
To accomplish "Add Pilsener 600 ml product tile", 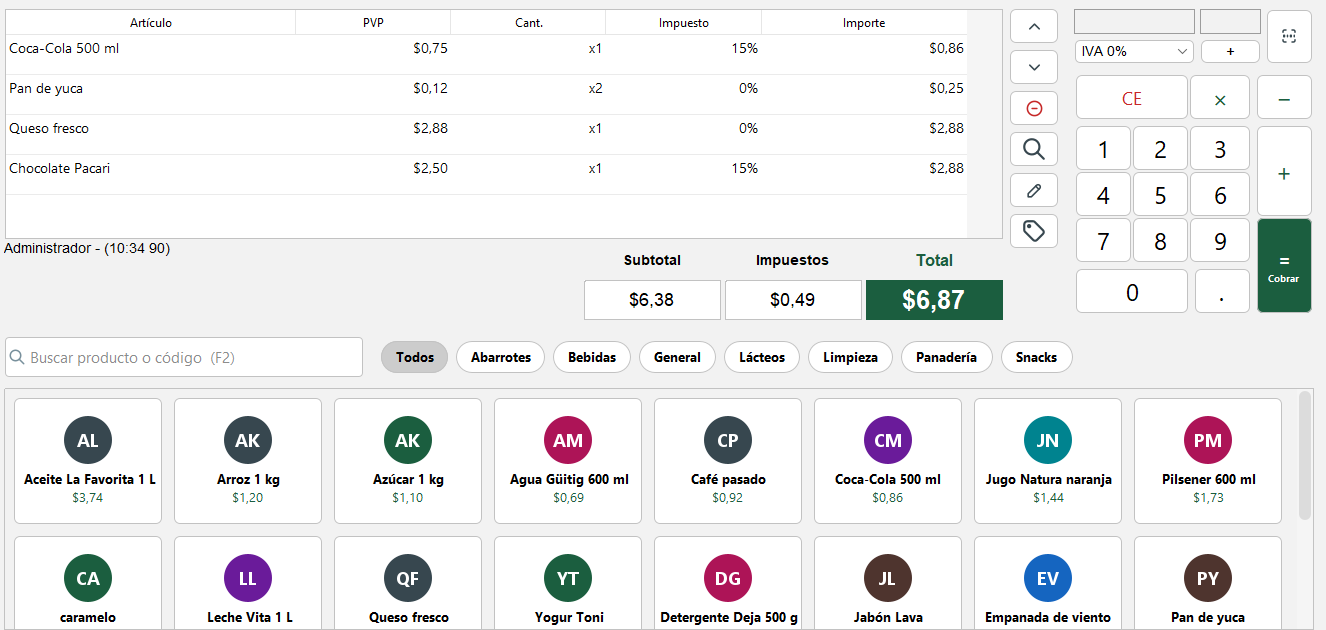I will tap(1208, 461).
